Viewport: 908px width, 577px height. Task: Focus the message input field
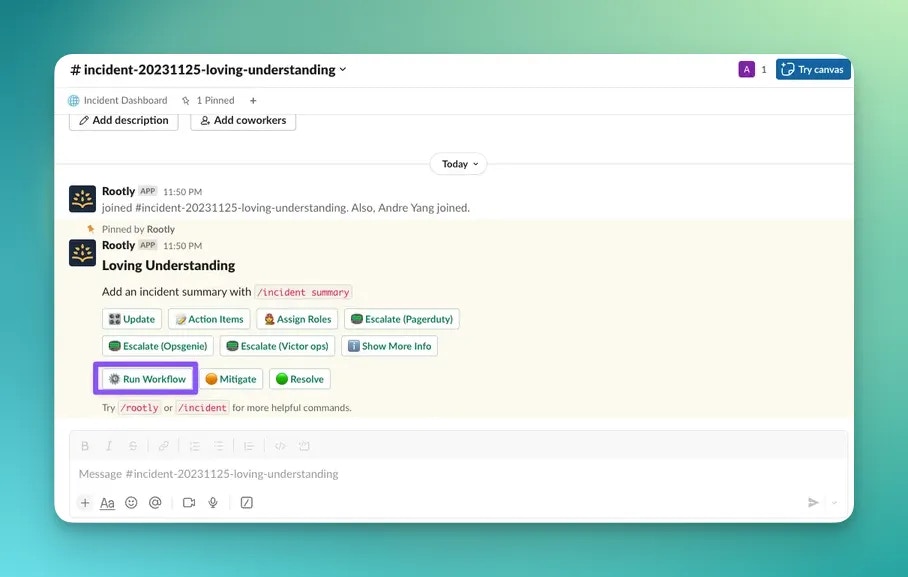tap(459, 474)
